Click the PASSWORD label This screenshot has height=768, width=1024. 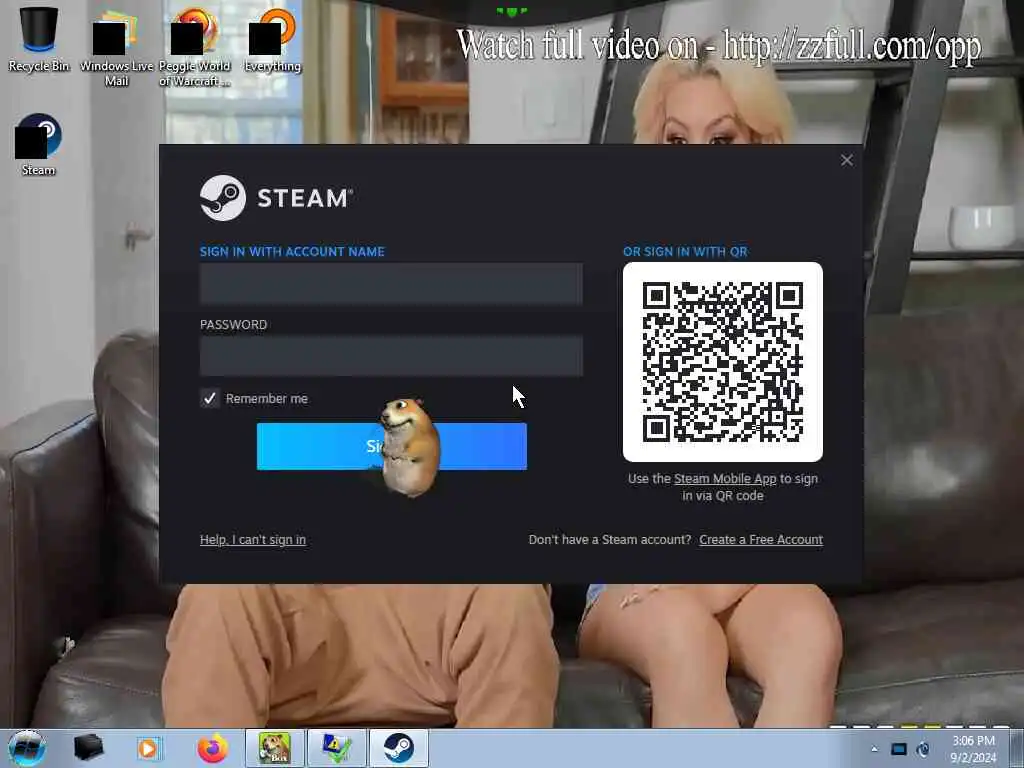pos(233,325)
